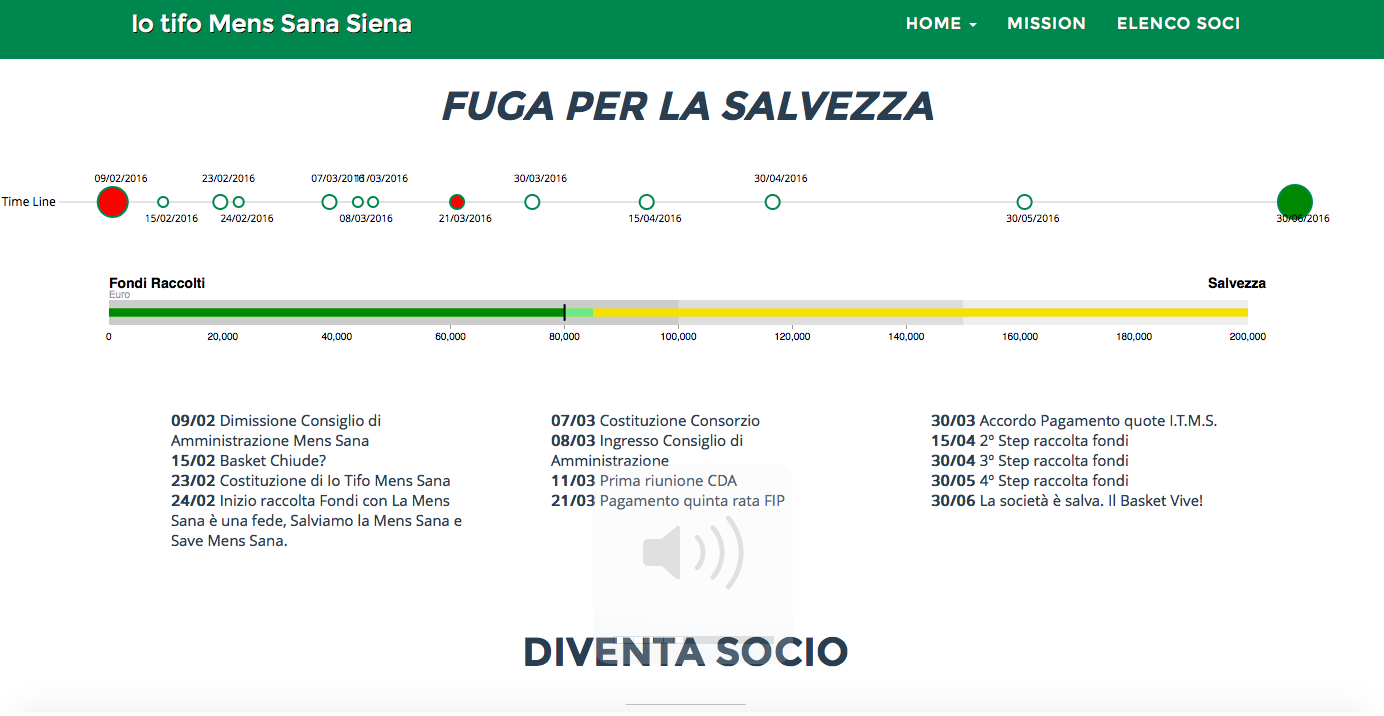Viewport: 1384px width, 716px height.
Task: Select the 30/05/2016 timeline marker
Action: (1024, 202)
